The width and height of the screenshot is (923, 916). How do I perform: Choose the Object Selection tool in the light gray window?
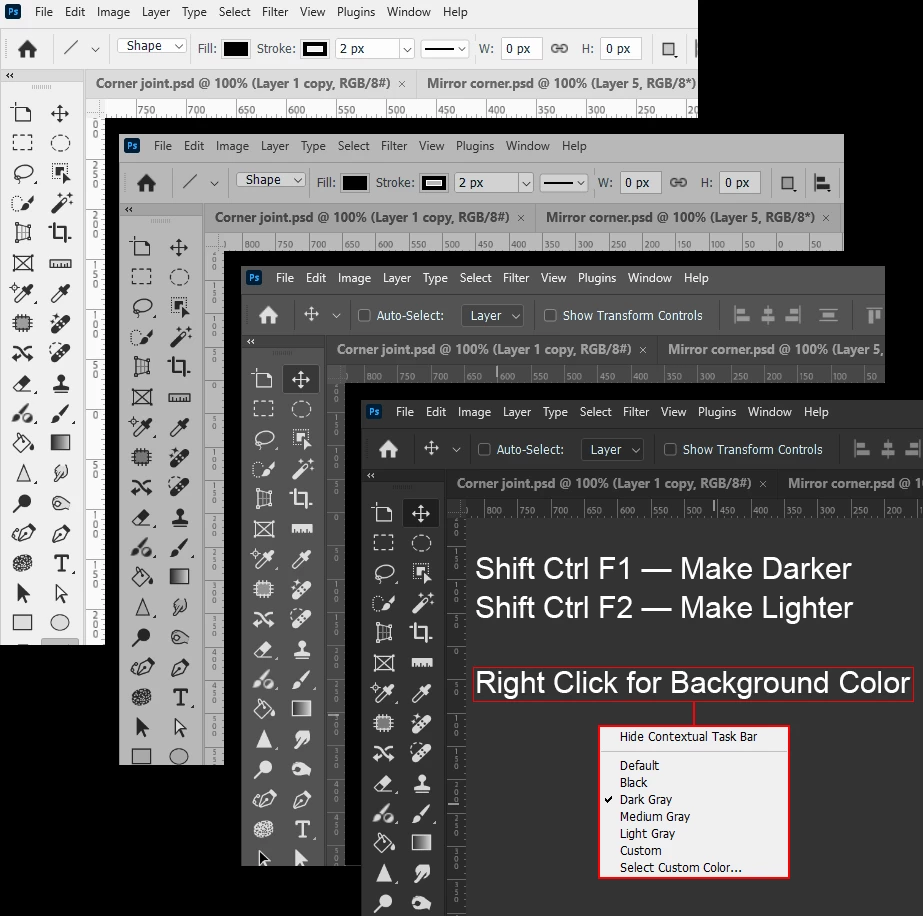coord(180,306)
